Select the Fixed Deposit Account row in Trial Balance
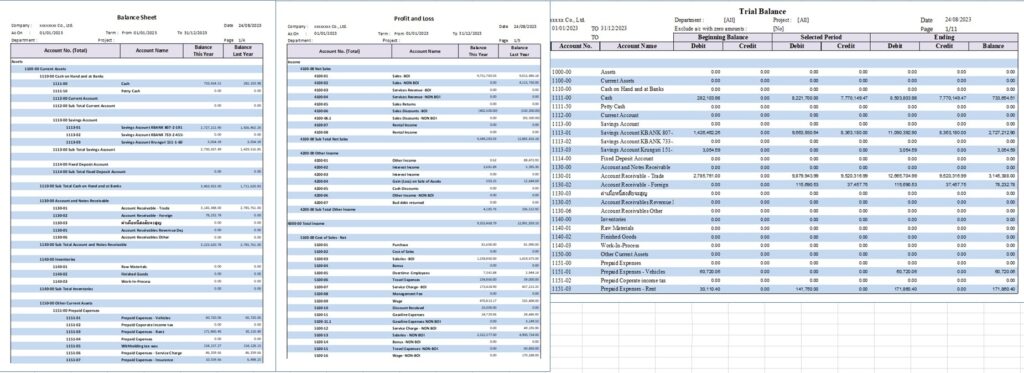Image resolution: width=1024 pixels, height=373 pixels. tap(784, 158)
